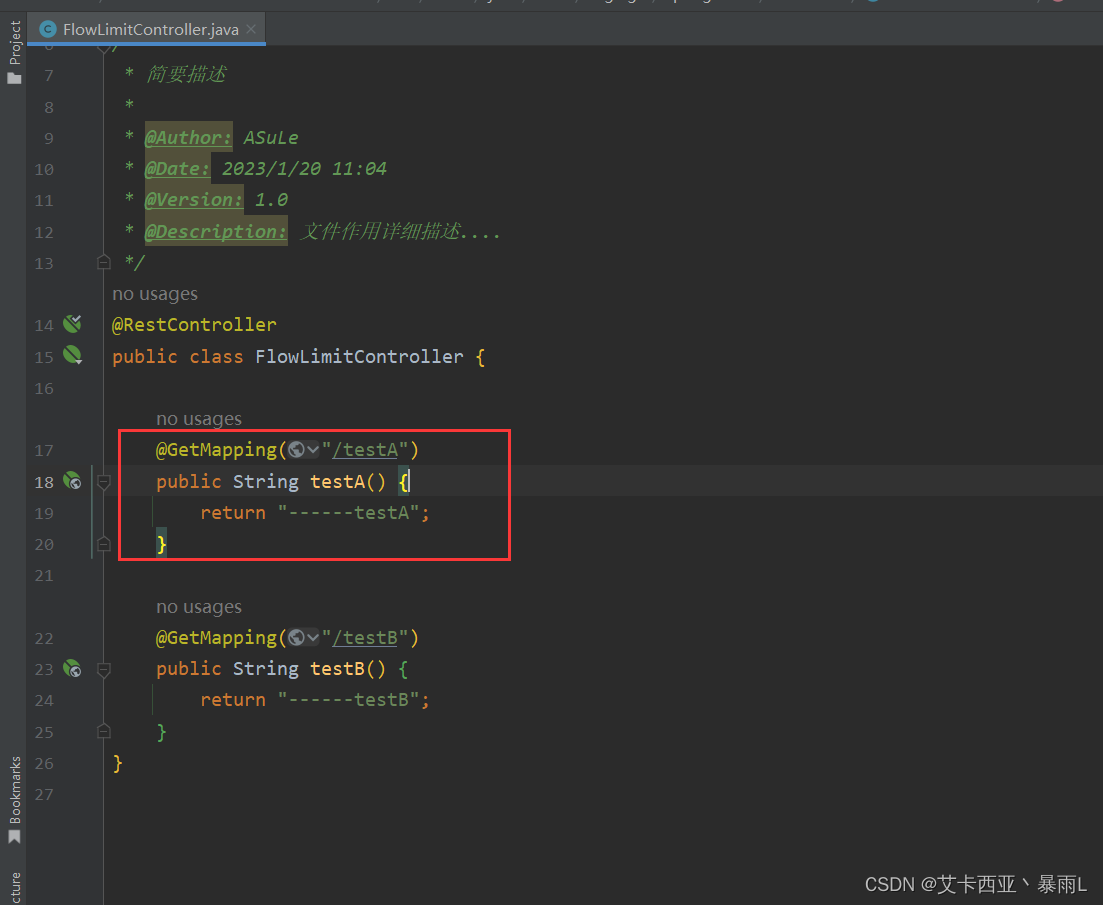
Task: Click line number 21 in gutter
Action: [x=44, y=576]
